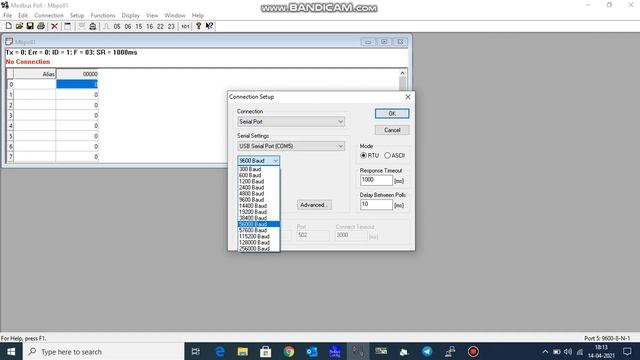The width and height of the screenshot is (640, 360).
Task: Open Task View on the taskbar
Action: (196, 351)
